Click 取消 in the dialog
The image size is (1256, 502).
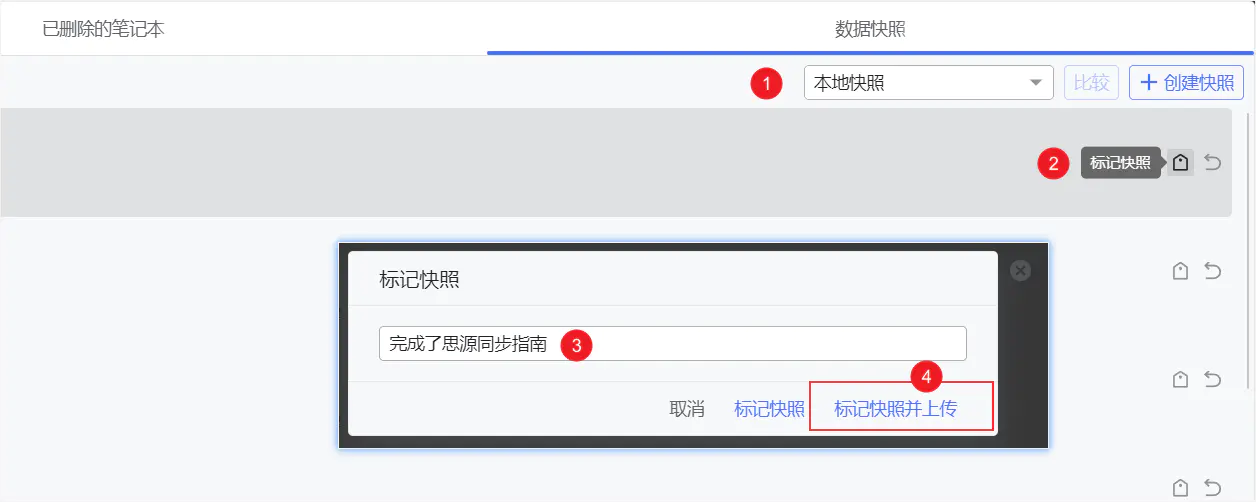[687, 408]
